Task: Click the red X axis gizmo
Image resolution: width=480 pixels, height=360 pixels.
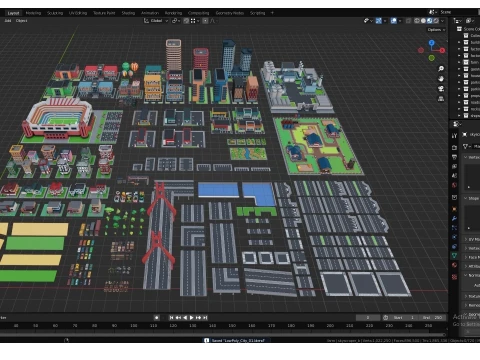Action: click(x=442, y=50)
